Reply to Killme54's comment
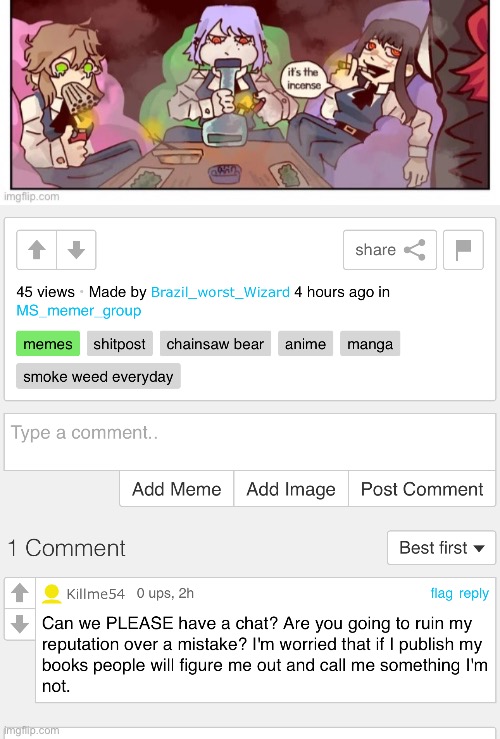Screen dimensions: 500x739 pos(474,593)
